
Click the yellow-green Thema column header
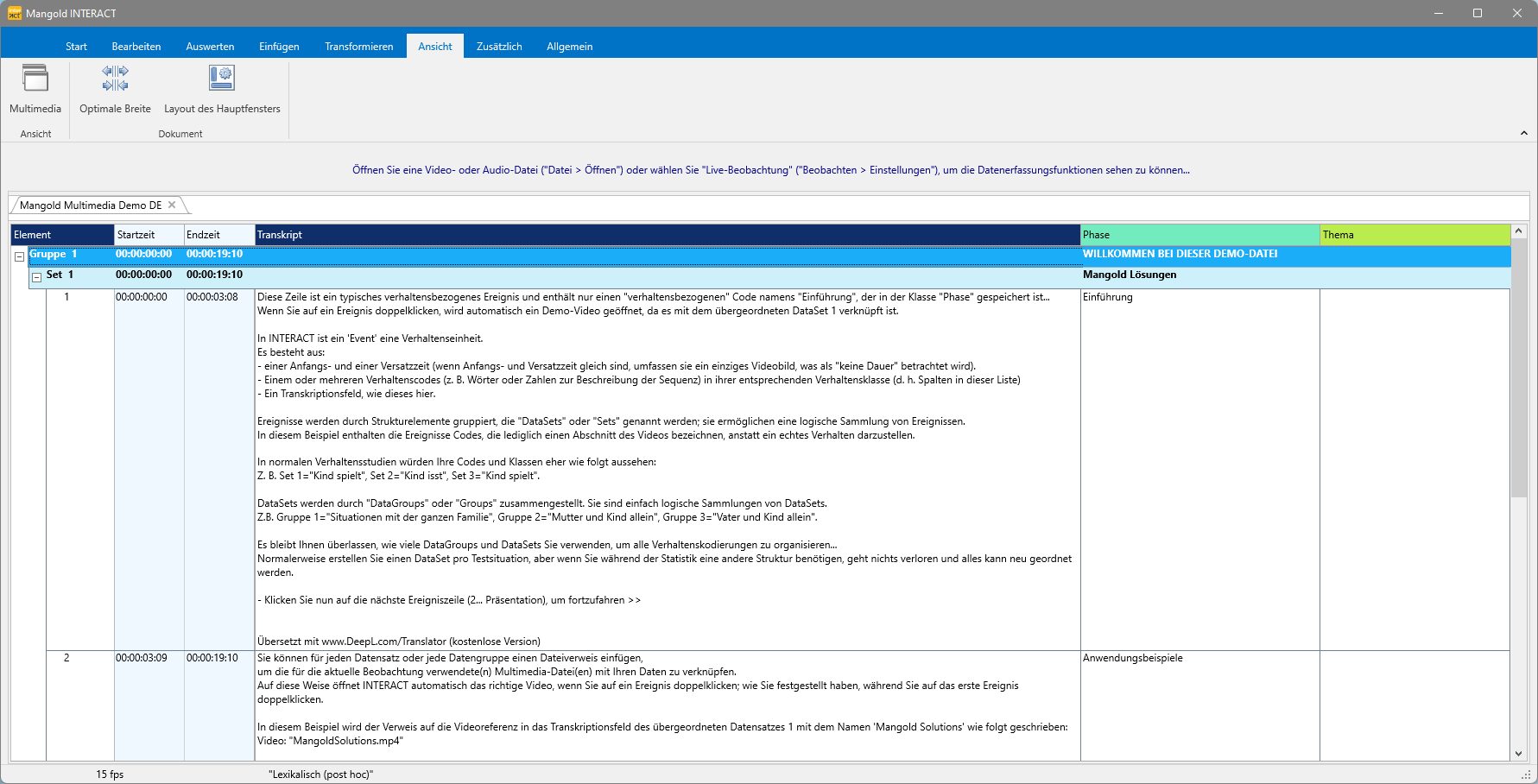pyautogui.click(x=1415, y=235)
